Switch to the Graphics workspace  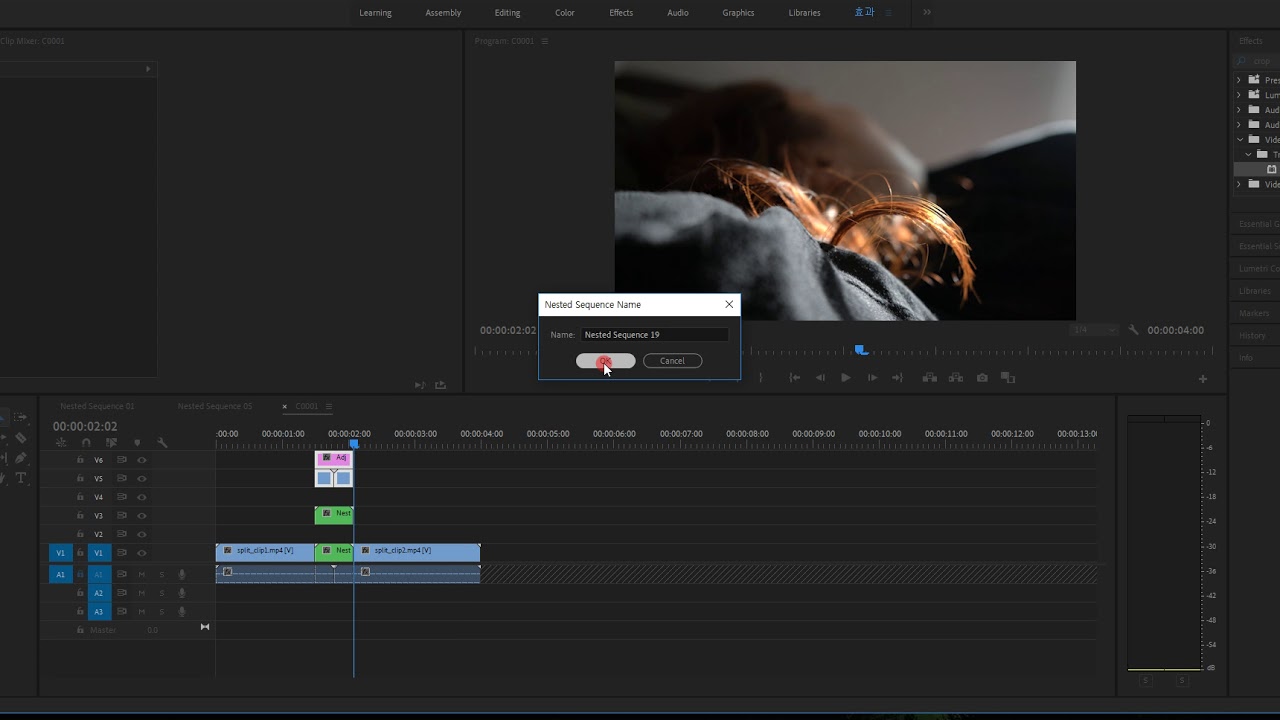click(x=738, y=13)
